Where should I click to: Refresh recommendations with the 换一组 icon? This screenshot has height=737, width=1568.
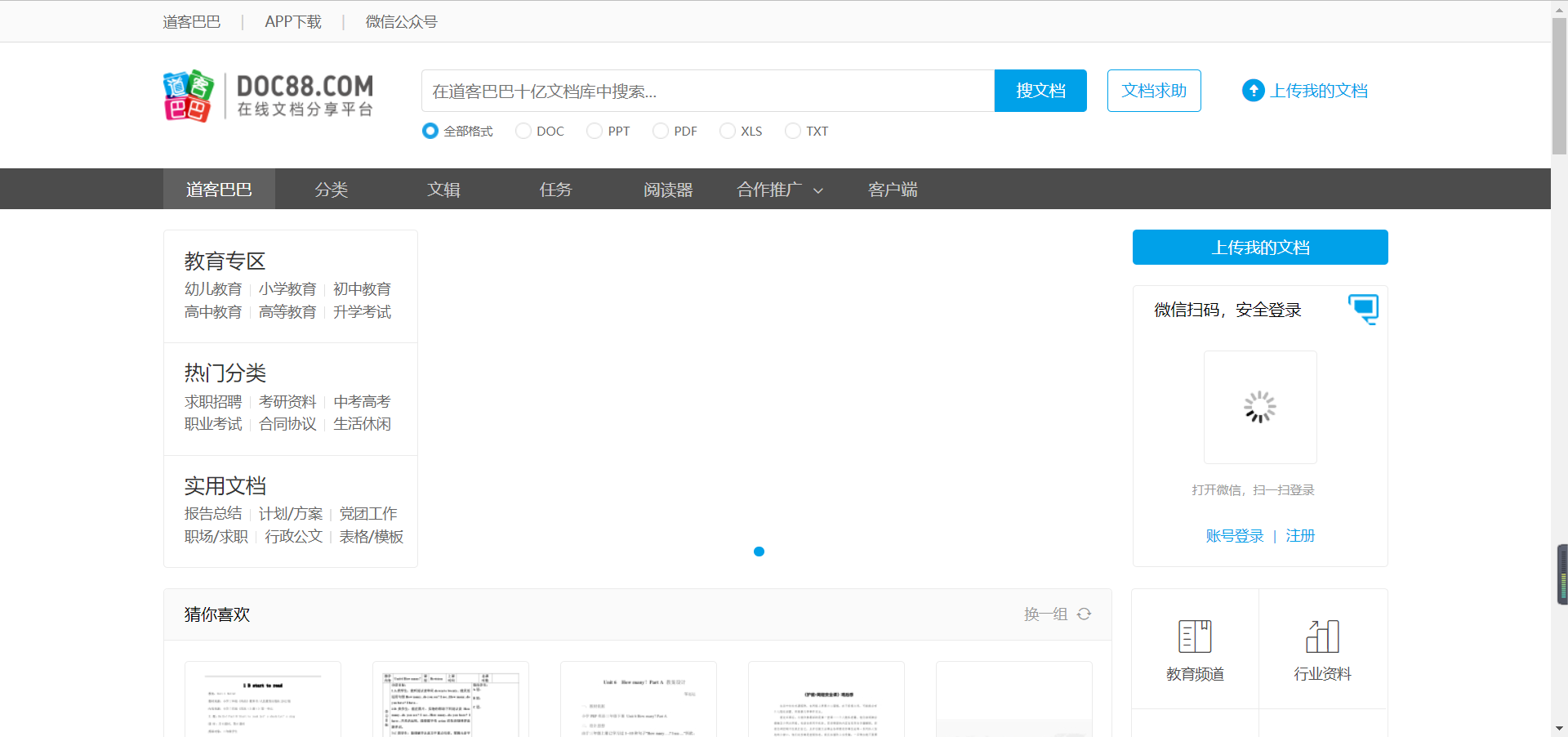[1084, 614]
